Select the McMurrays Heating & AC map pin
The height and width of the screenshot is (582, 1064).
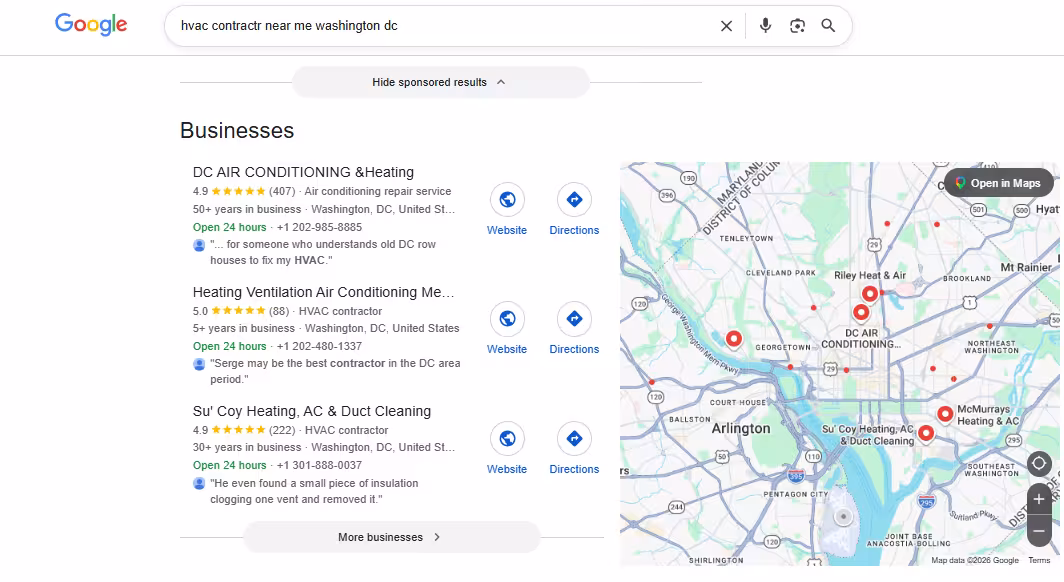945,413
